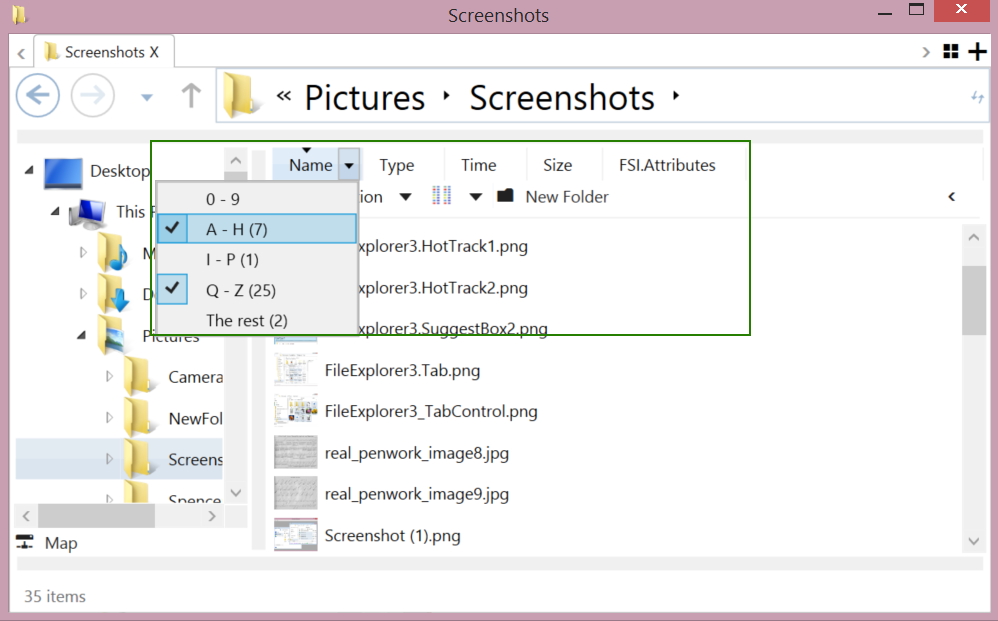Click the folder icon in the address bar

(x=241, y=95)
